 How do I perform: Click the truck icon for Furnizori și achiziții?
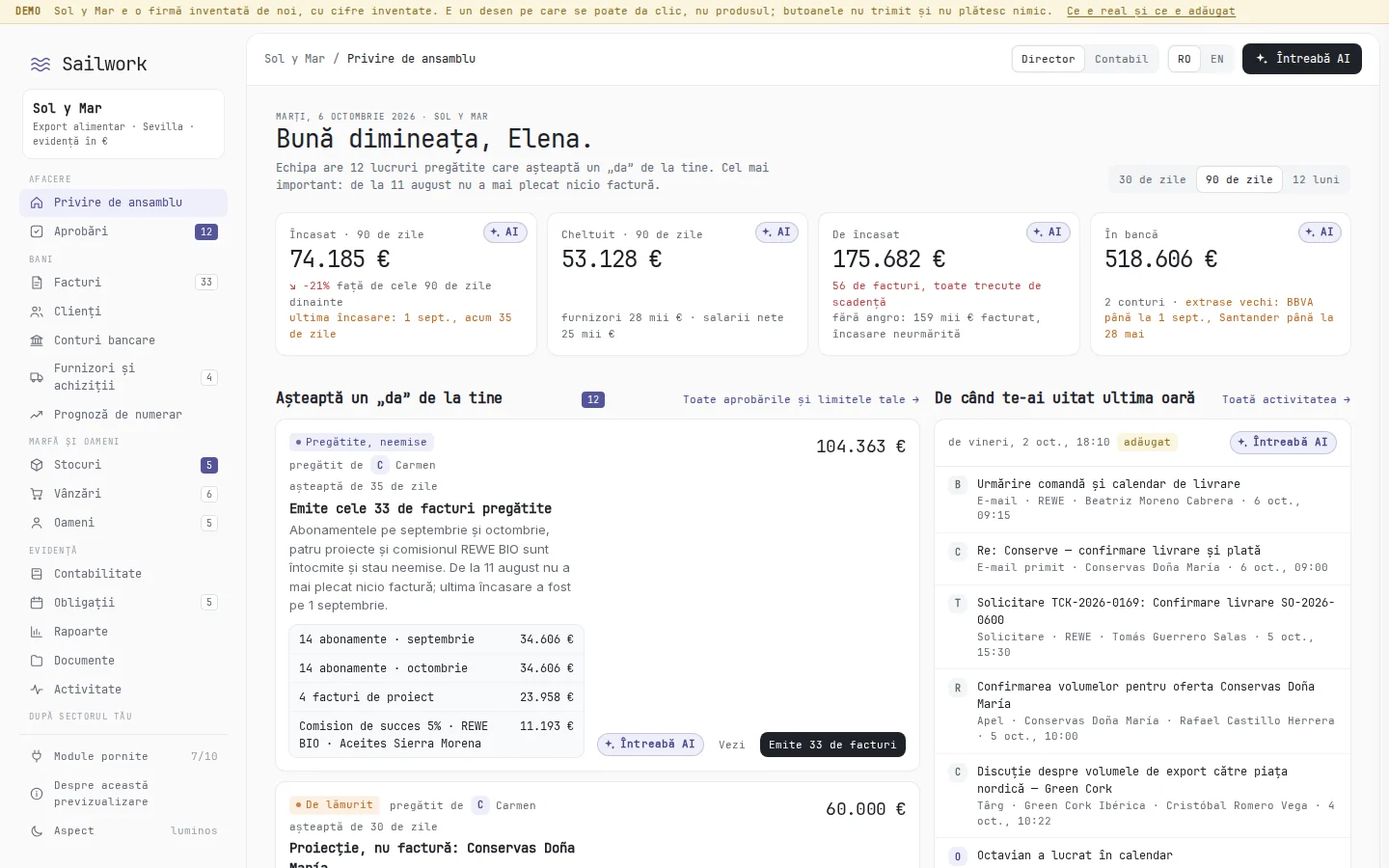(37, 377)
